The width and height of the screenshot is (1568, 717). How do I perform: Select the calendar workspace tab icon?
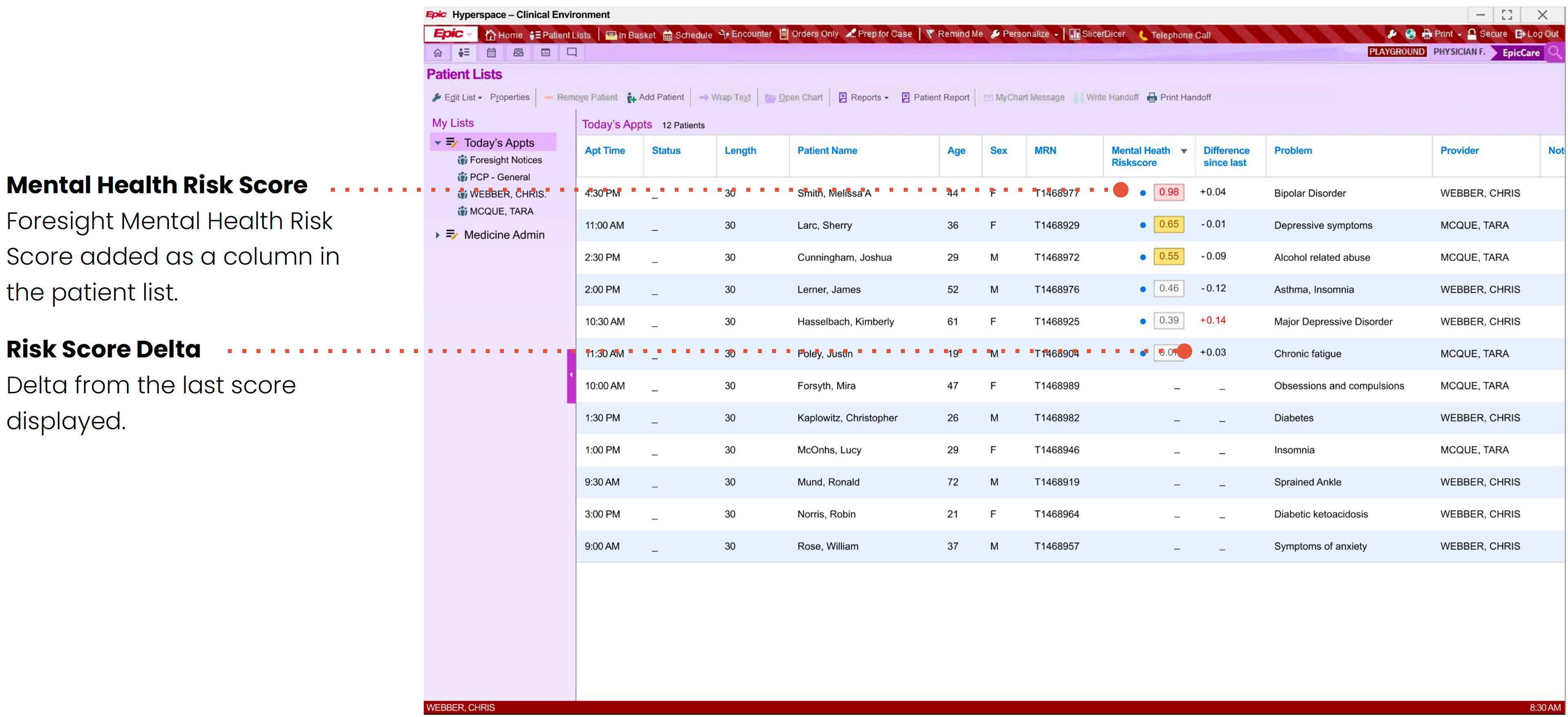[491, 53]
